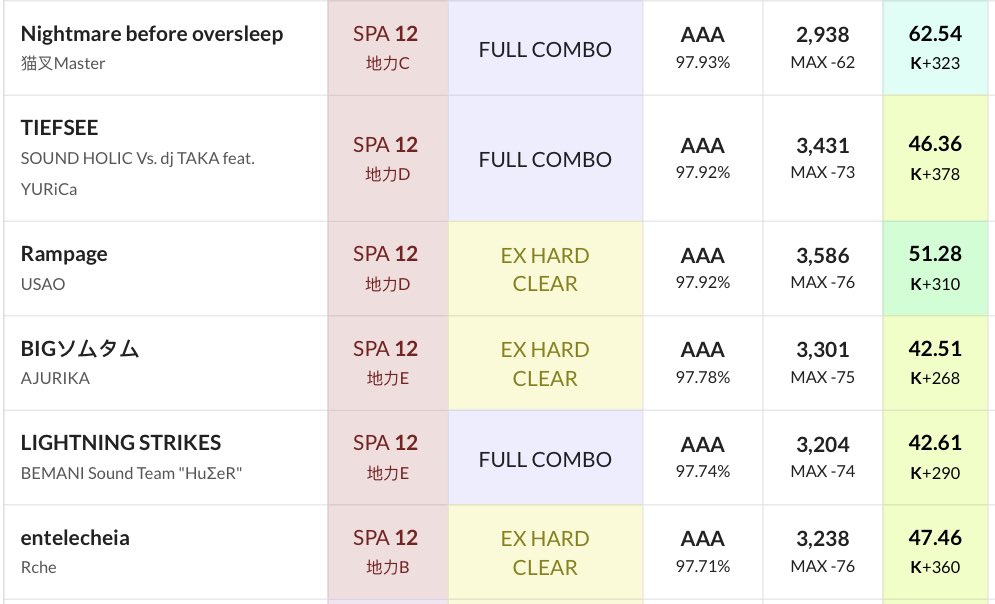Select the EX HARD CLEAR lamp for Rampage
This screenshot has height=604, width=995.
(x=545, y=269)
